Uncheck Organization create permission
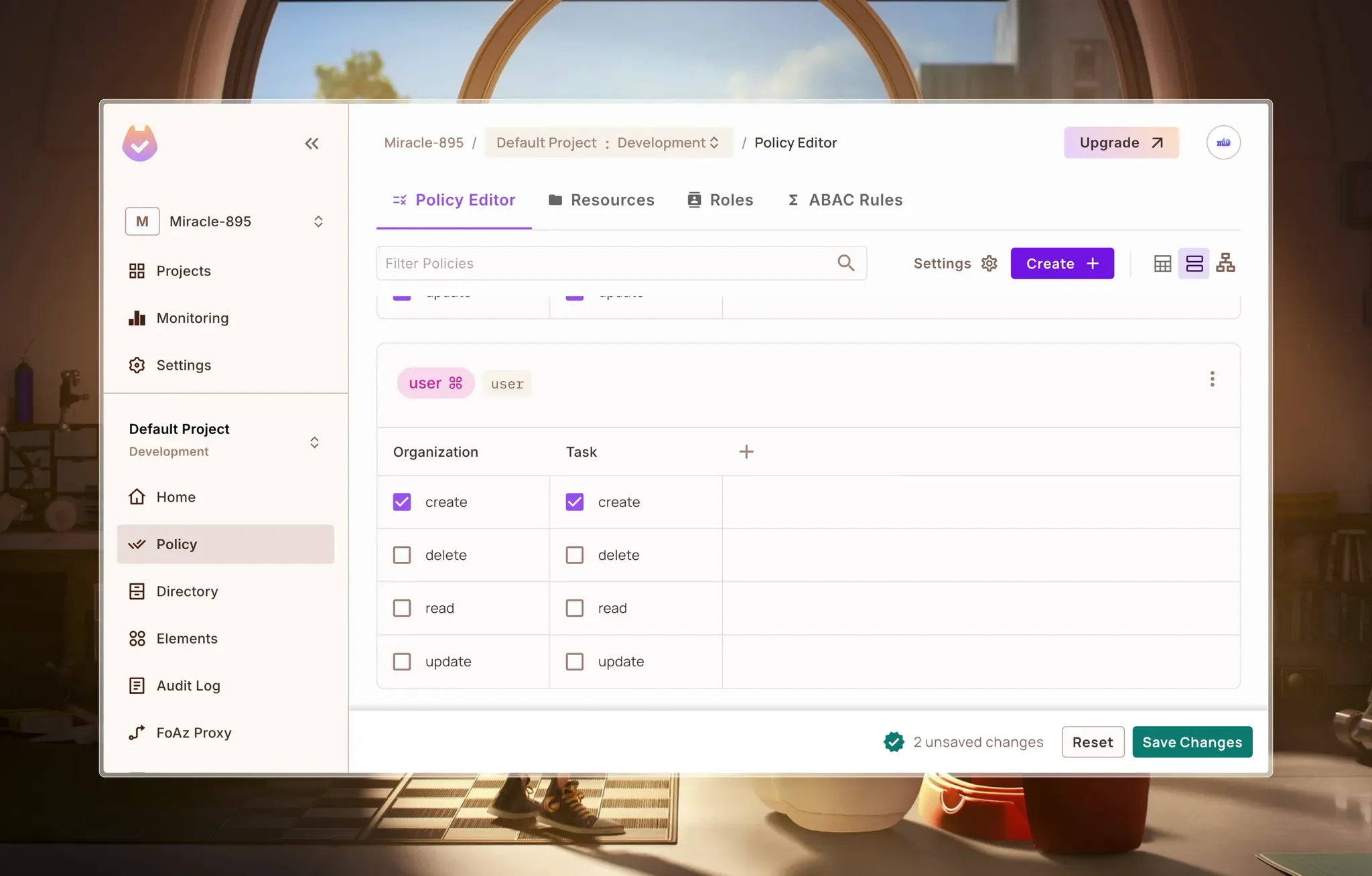 (x=402, y=502)
